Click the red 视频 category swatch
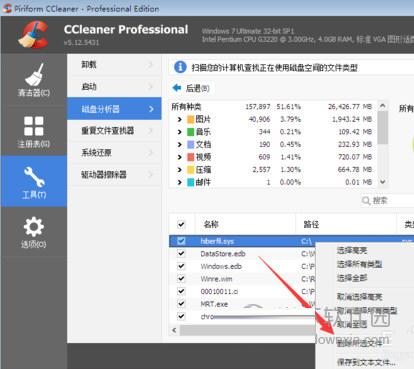Screen dimensions: 414x369 pyautogui.click(x=190, y=157)
